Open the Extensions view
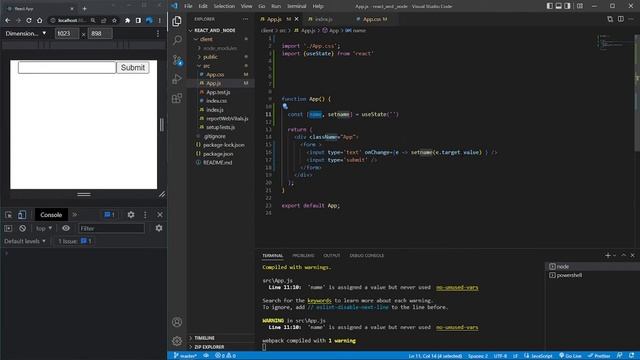640x360 pixels. 177,98
